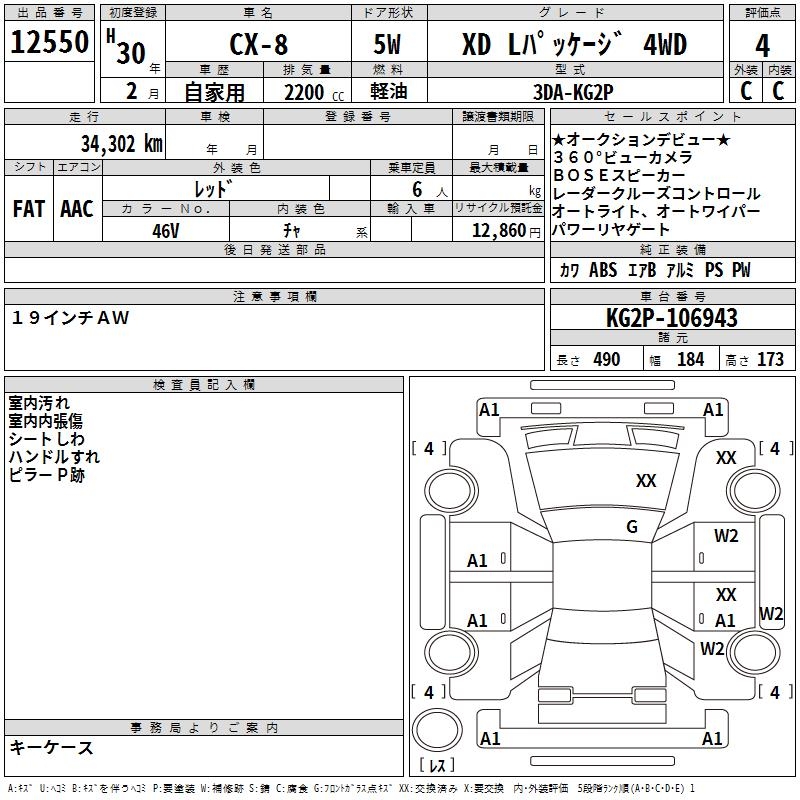800x800 pixels.
Task: Click the chassis number KG2P-106943
Action: pos(671,318)
